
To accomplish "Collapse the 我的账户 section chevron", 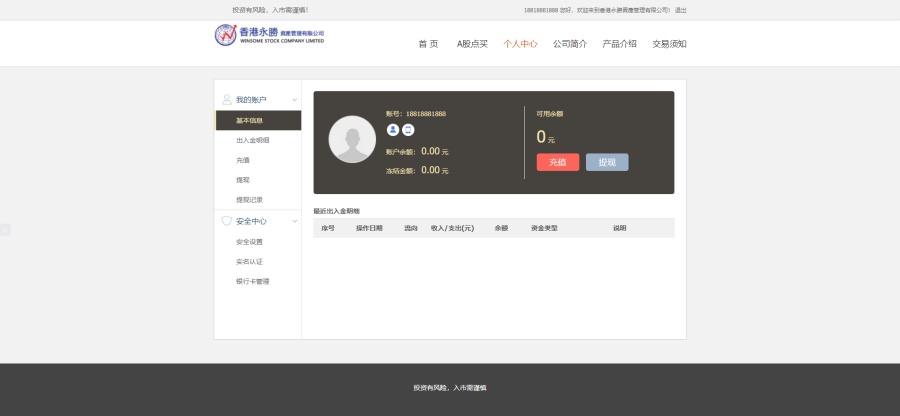I will coord(295,100).
